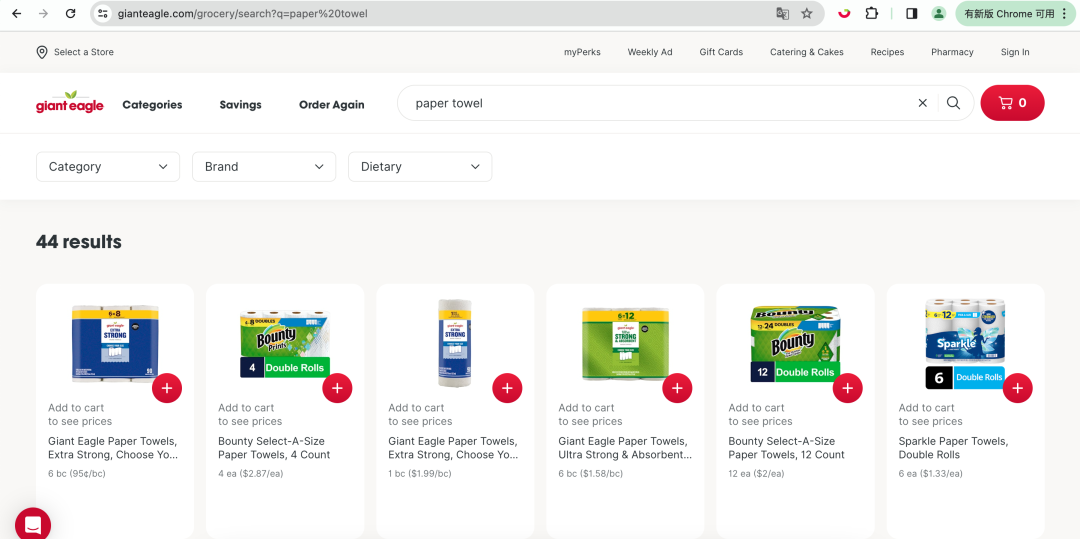Click Select a Store text
The image size is (1080, 539).
pos(84,52)
